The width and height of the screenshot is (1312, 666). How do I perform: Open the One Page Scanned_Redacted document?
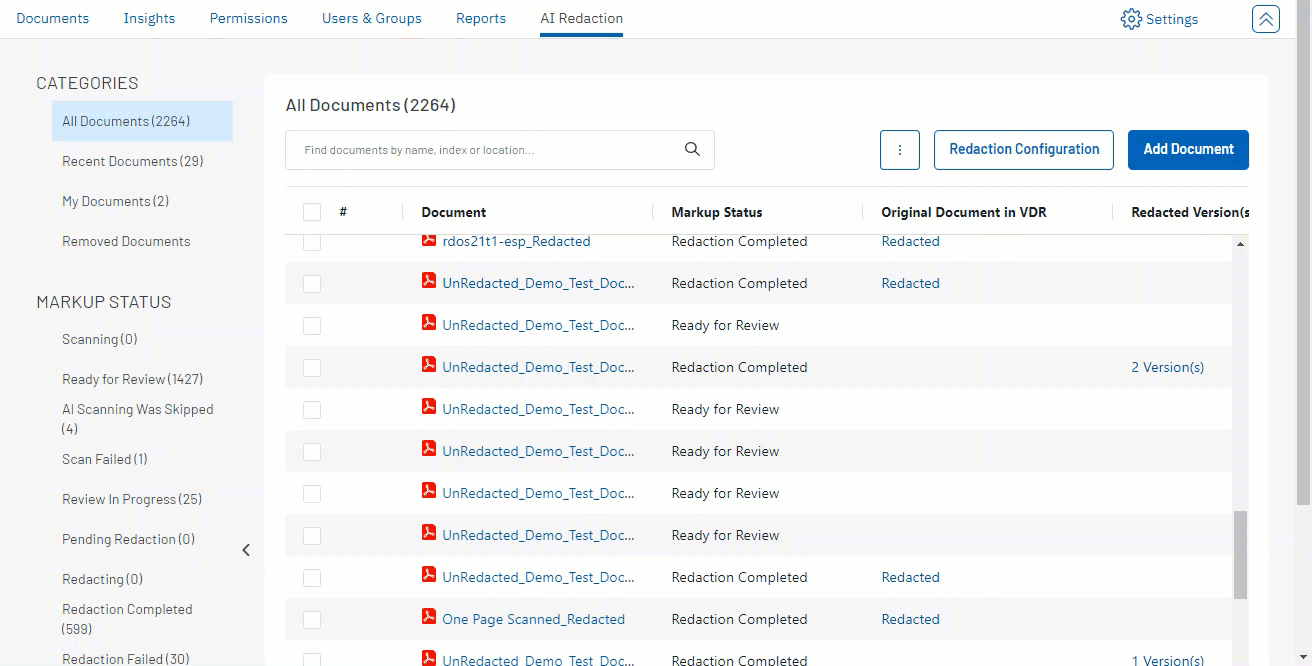pos(533,619)
